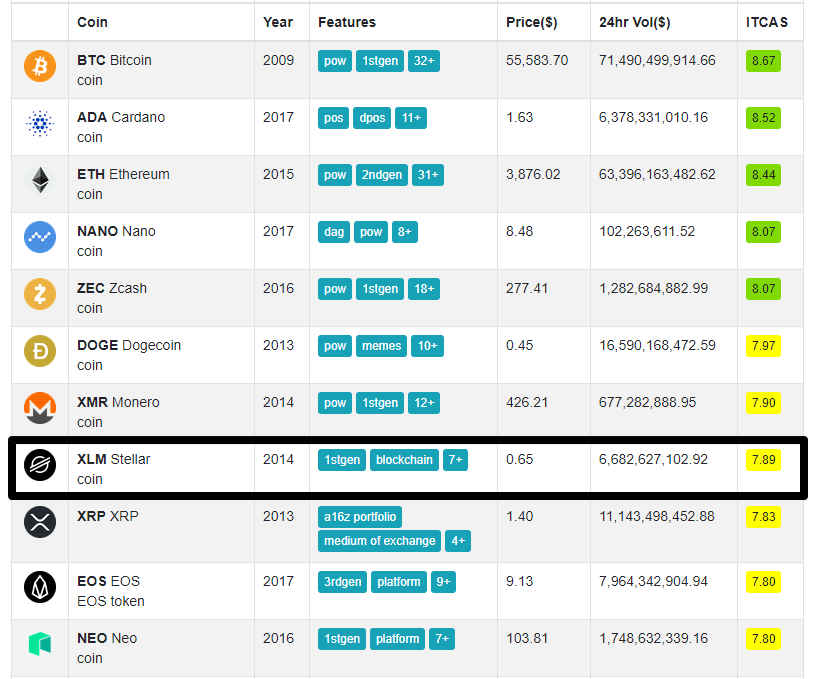Open the NANO Nano coin link
The height and width of the screenshot is (679, 814).
pyautogui.click(x=116, y=232)
